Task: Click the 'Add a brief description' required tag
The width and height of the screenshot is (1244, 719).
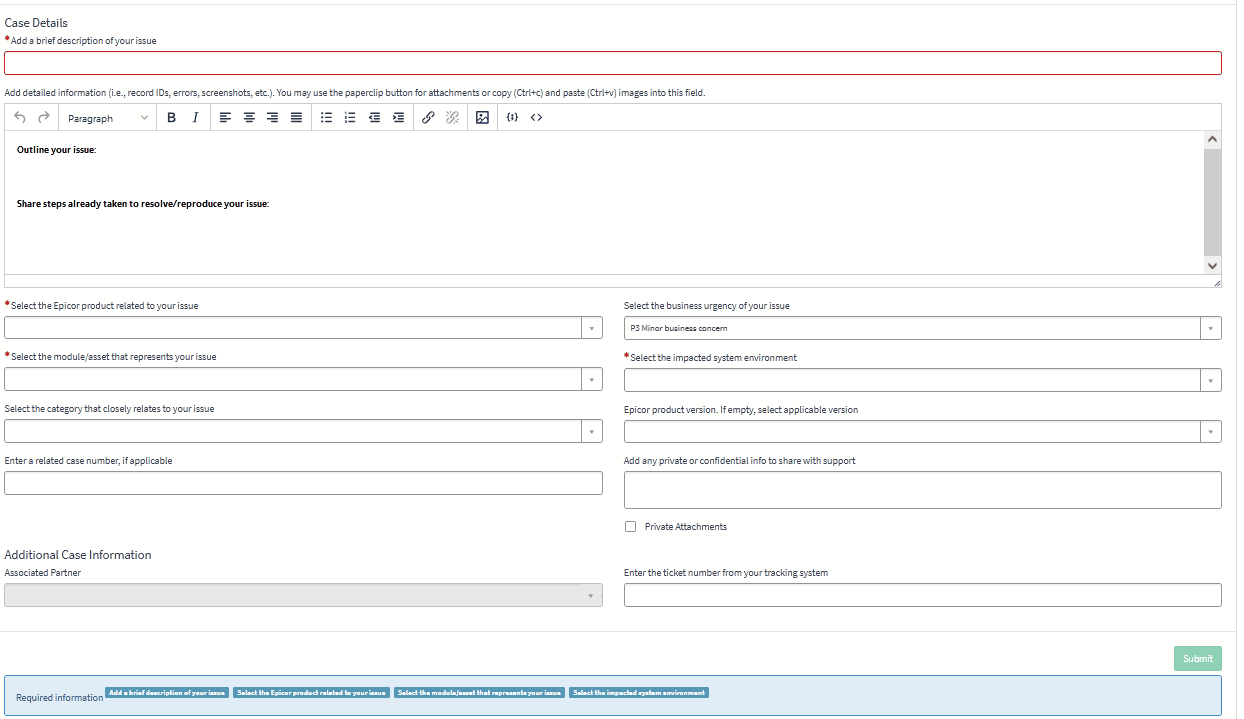Action: click(167, 692)
